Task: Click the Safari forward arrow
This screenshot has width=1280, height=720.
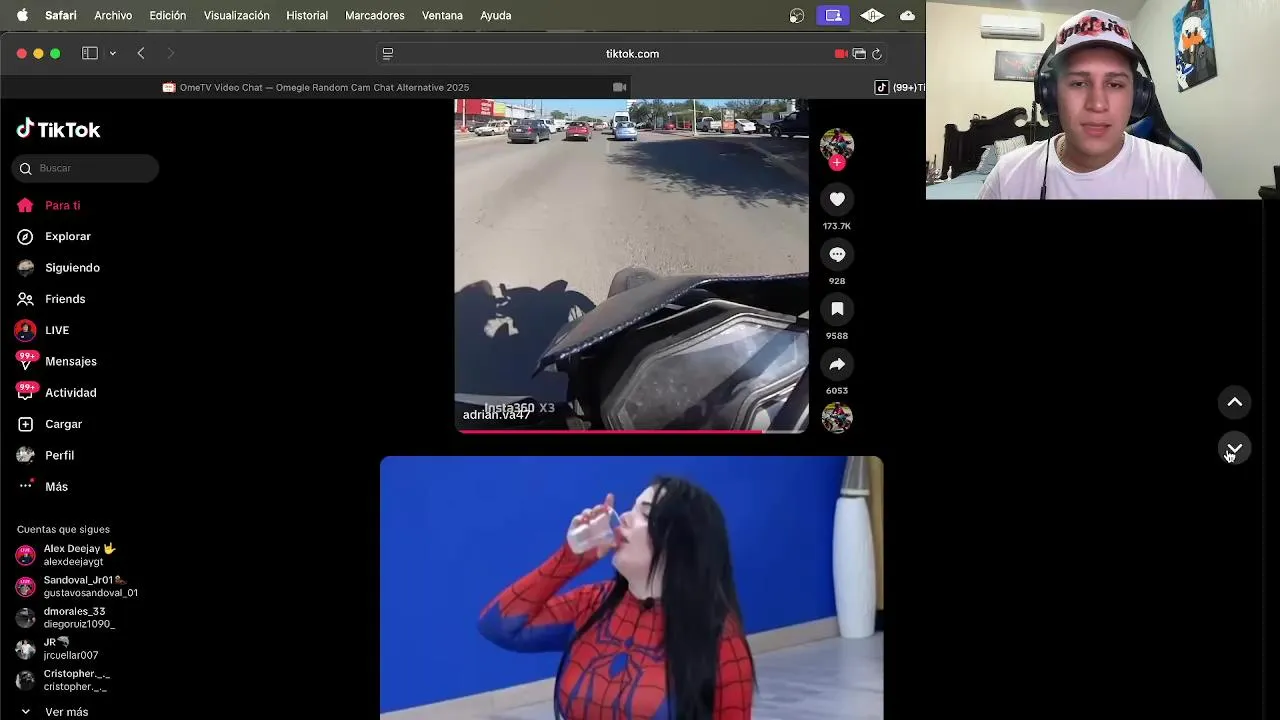Action: [170, 53]
